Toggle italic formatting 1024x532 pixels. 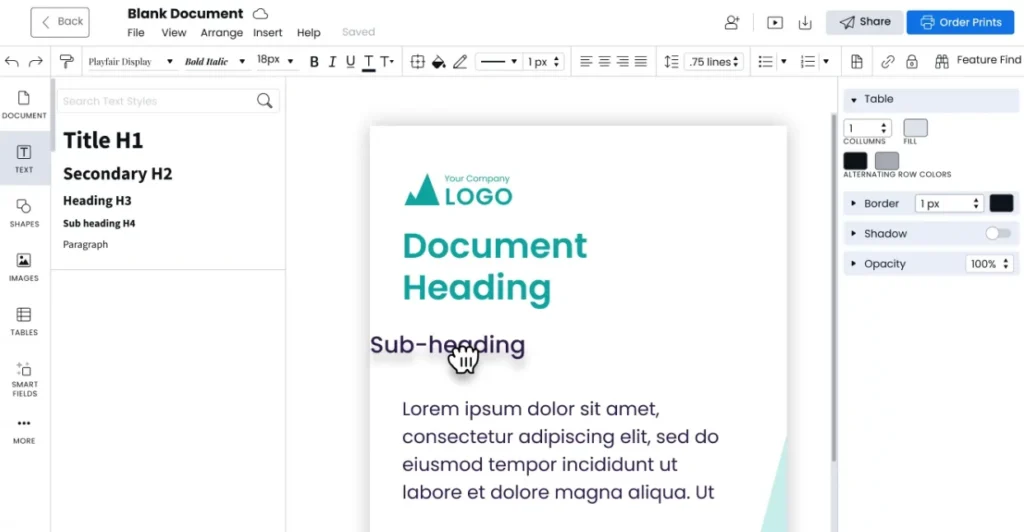(332, 61)
